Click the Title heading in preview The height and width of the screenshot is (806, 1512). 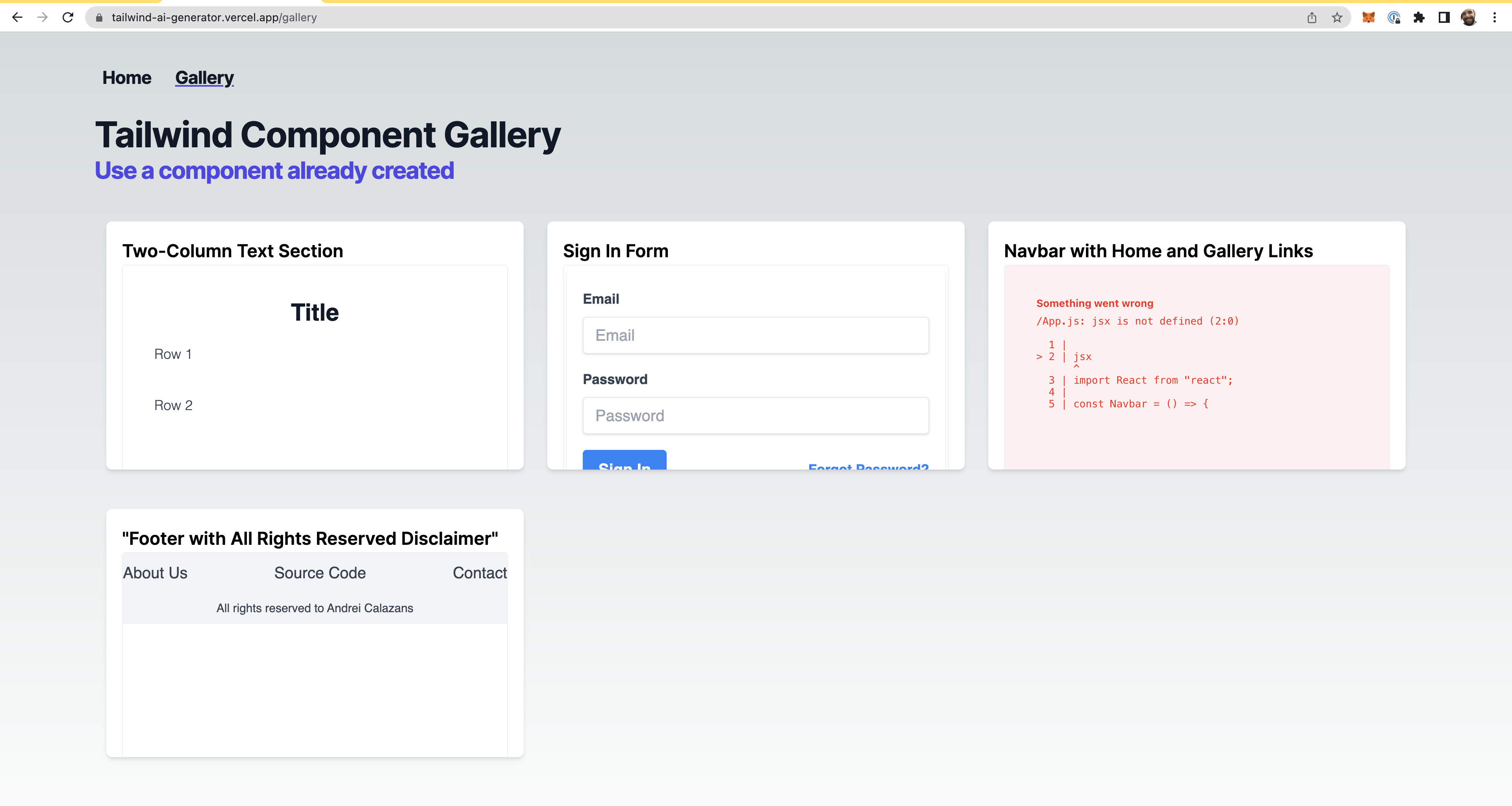coord(315,312)
